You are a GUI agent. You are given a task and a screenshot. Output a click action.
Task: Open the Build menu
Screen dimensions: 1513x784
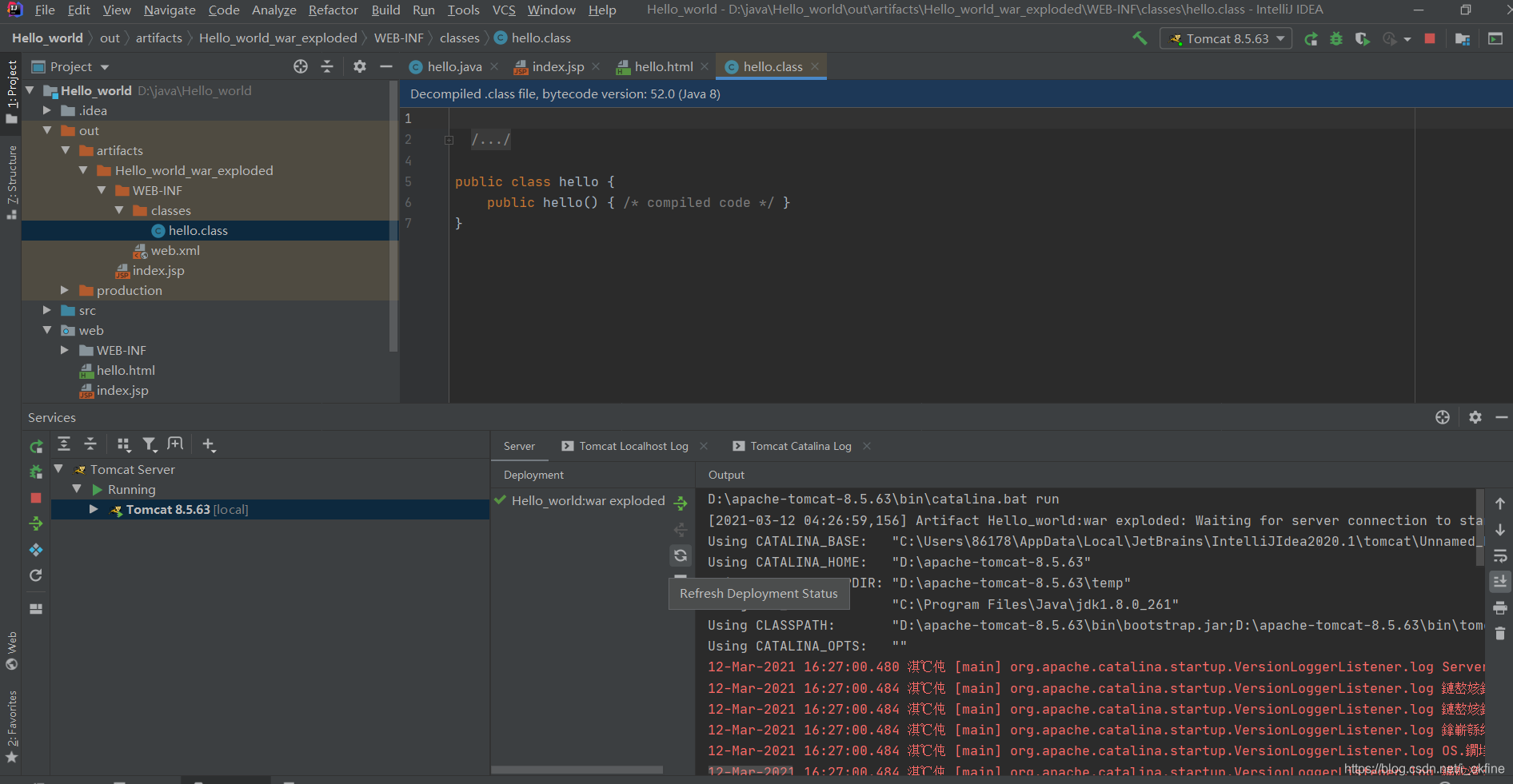point(385,10)
